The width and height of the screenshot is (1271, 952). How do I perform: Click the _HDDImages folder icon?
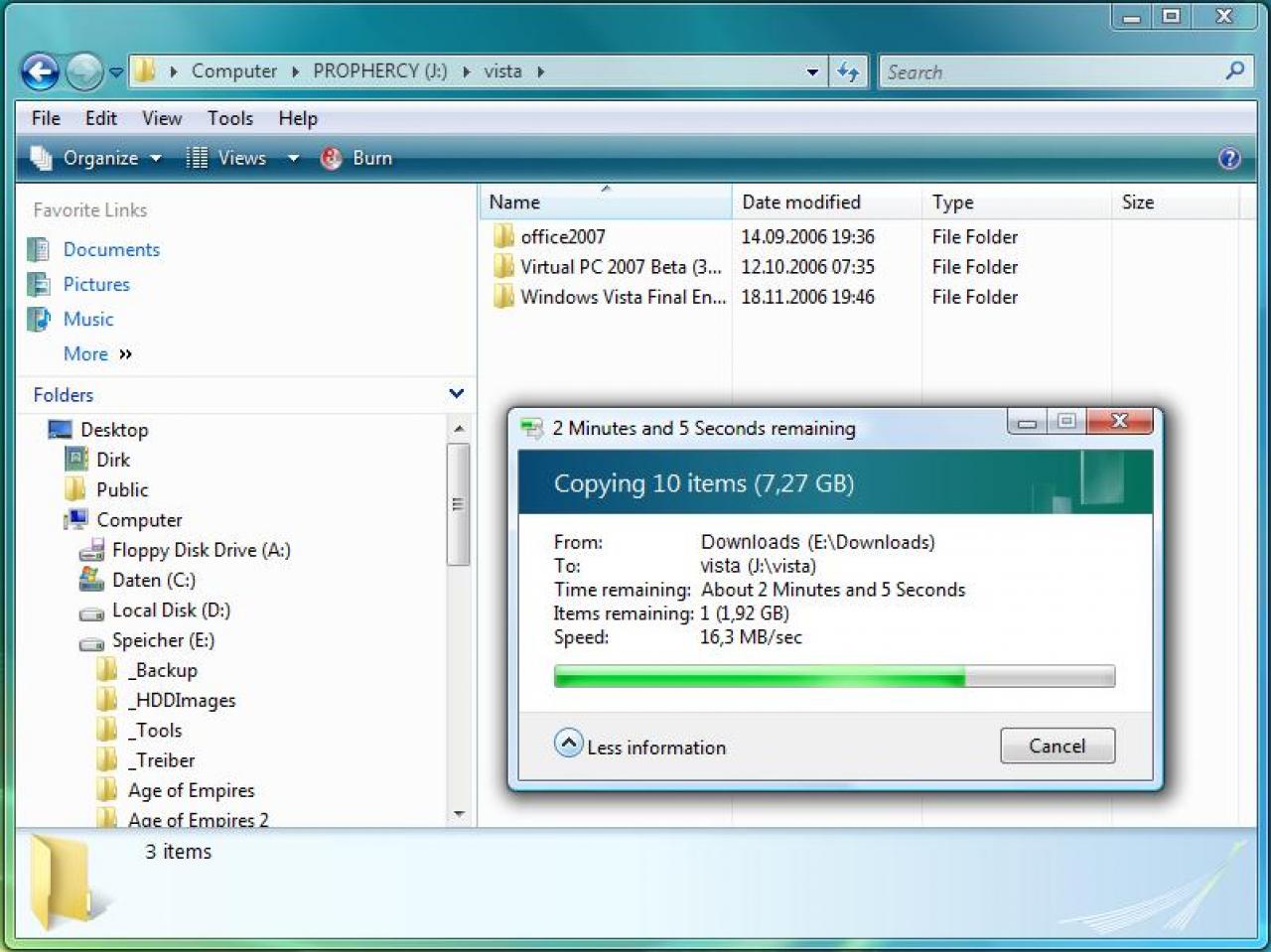tap(107, 700)
